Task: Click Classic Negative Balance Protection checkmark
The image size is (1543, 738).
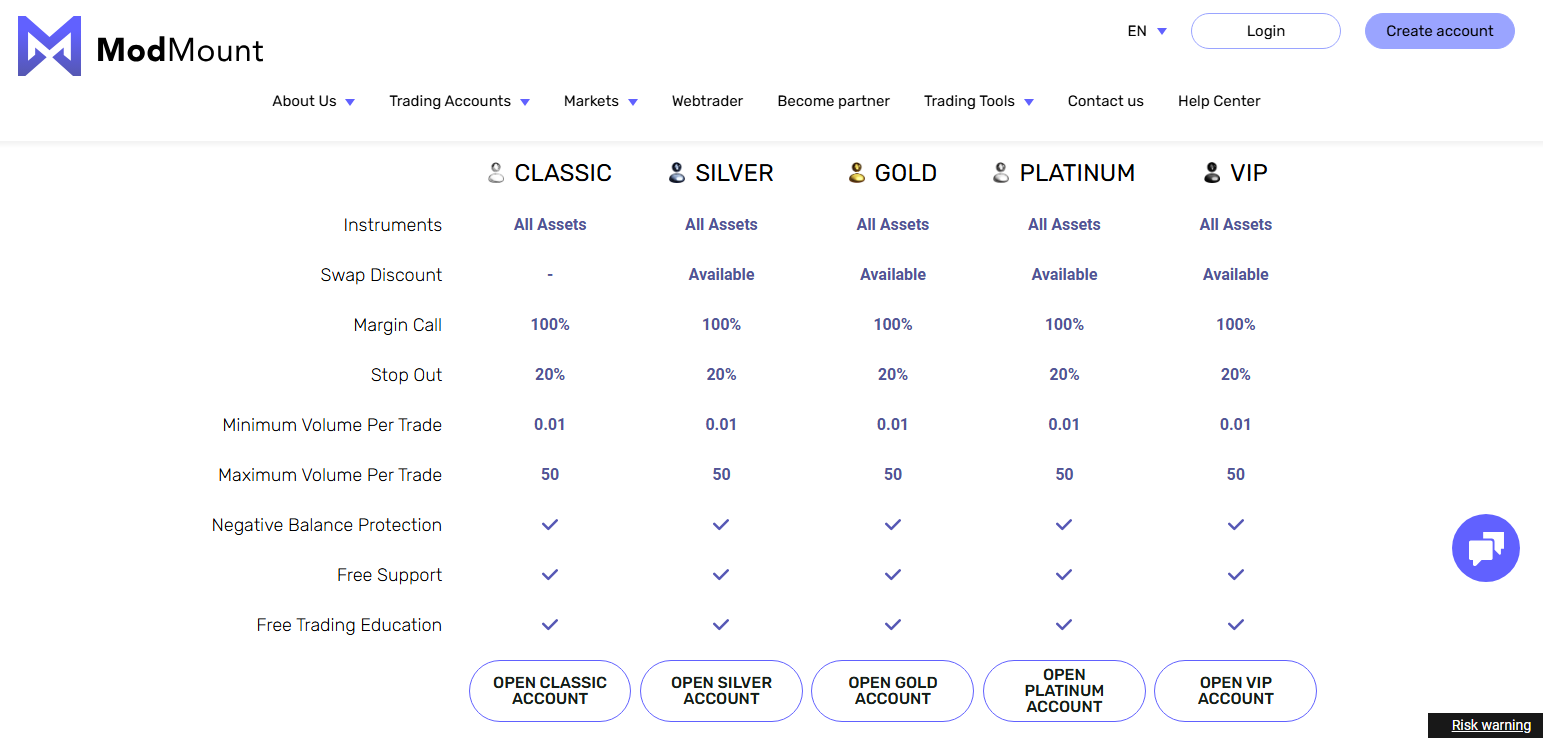Action: [x=550, y=524]
